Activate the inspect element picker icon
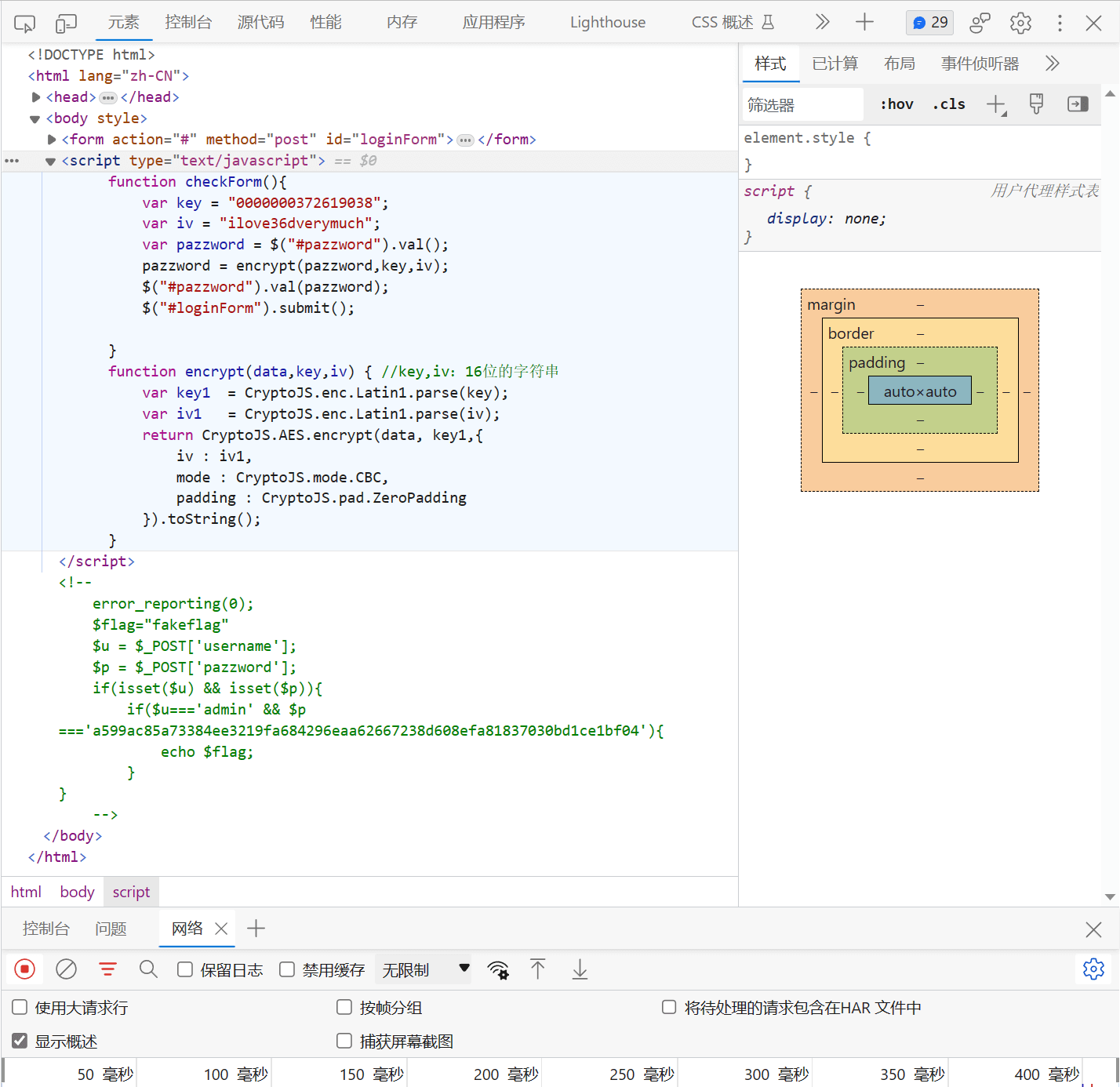The height and width of the screenshot is (1087, 1120). tap(24, 24)
